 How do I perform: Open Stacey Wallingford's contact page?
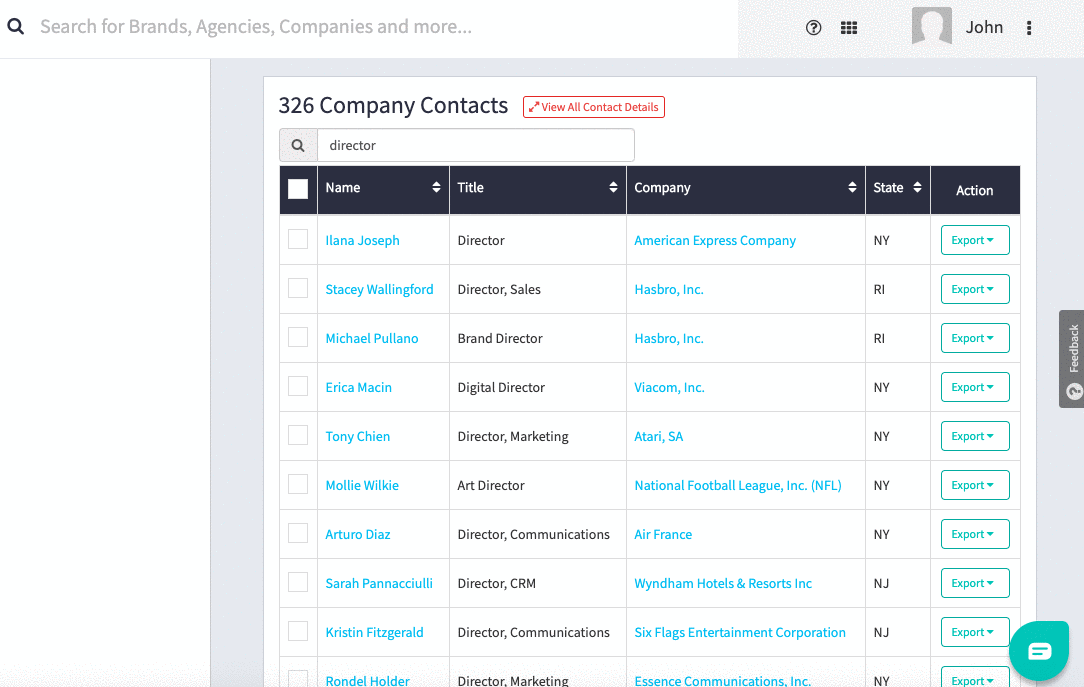click(x=380, y=290)
